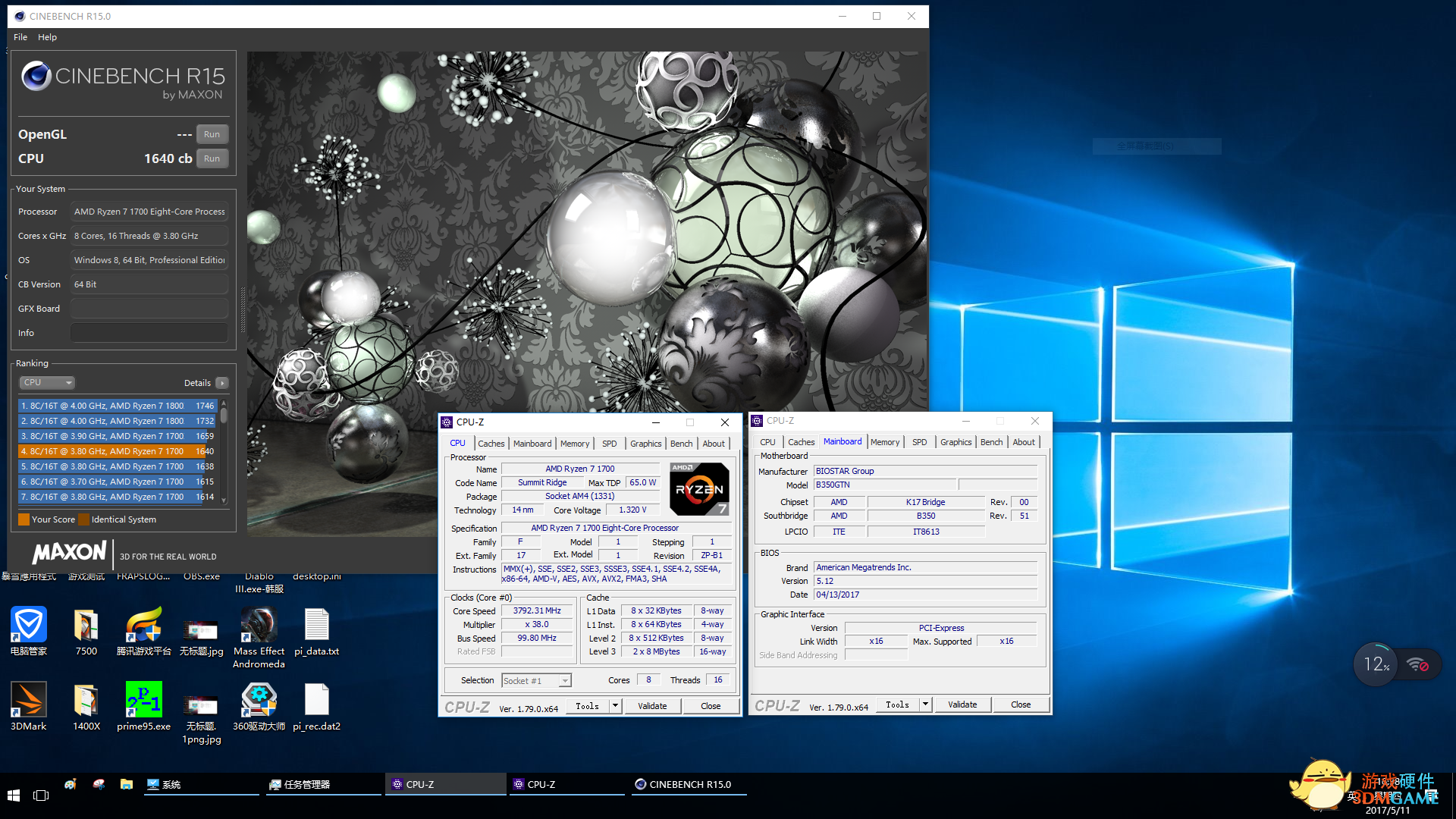Run the CPU benchmark test
This screenshot has height=819, width=1456.
[212, 158]
